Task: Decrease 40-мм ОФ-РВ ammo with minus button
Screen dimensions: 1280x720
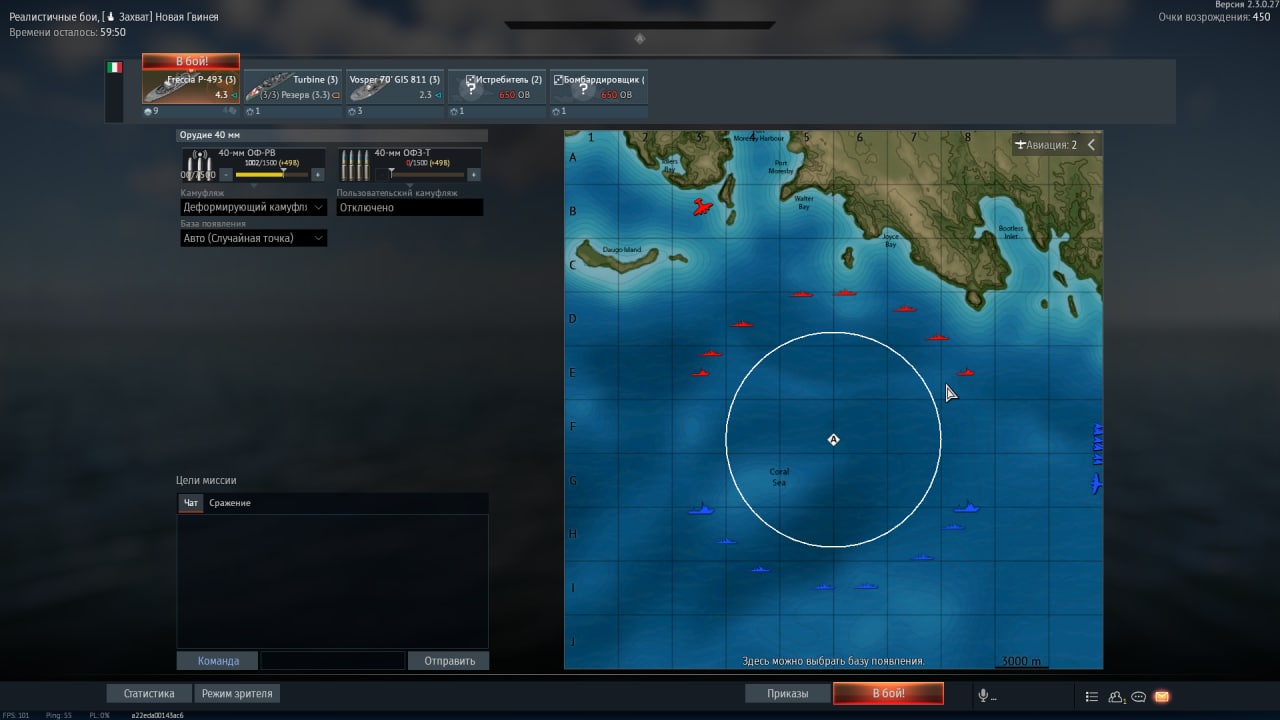Action: coord(226,174)
